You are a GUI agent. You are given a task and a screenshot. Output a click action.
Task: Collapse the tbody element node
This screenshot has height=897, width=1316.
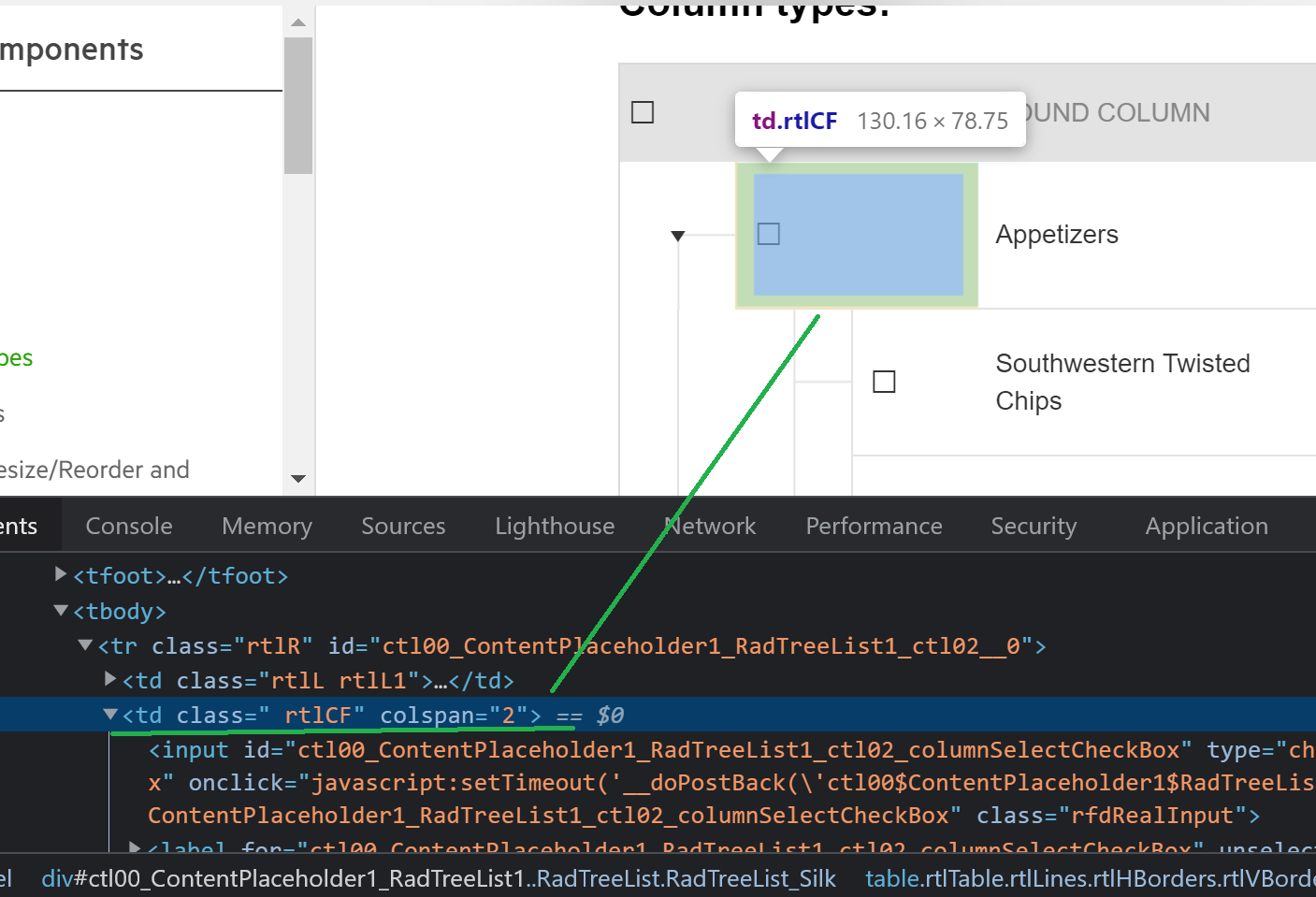pos(62,611)
